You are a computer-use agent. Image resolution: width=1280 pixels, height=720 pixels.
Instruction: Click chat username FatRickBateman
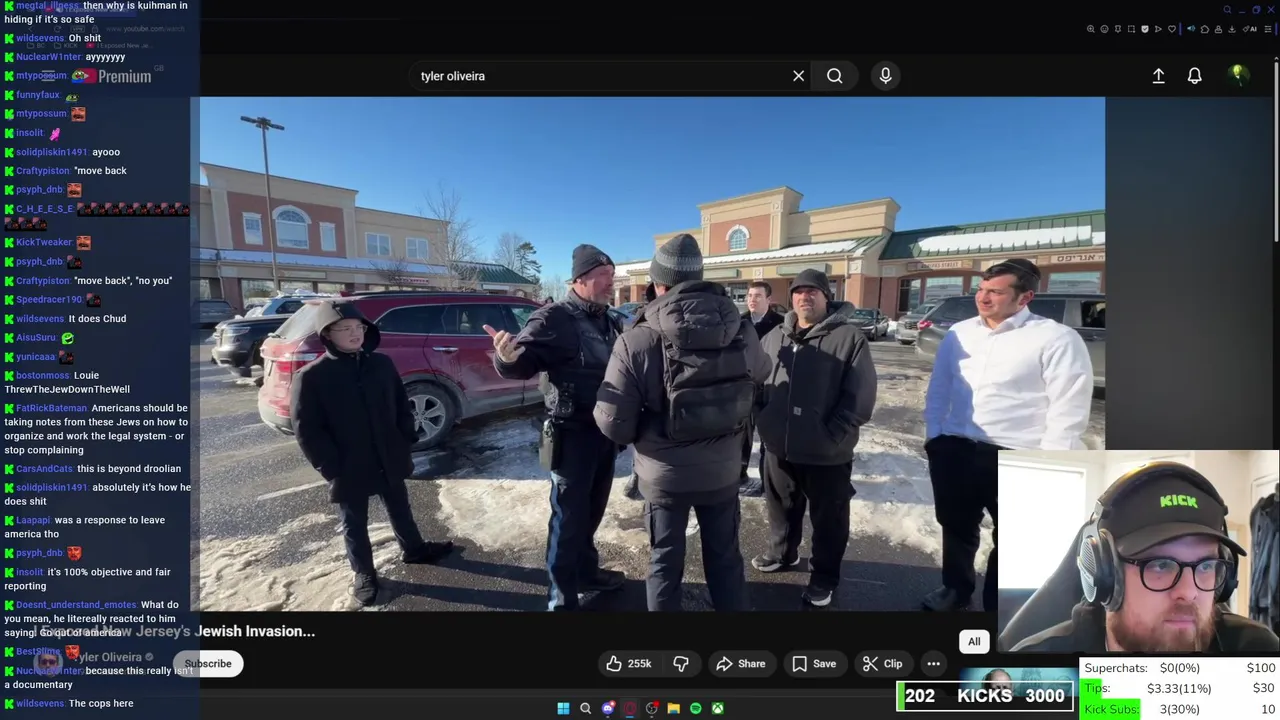point(52,408)
